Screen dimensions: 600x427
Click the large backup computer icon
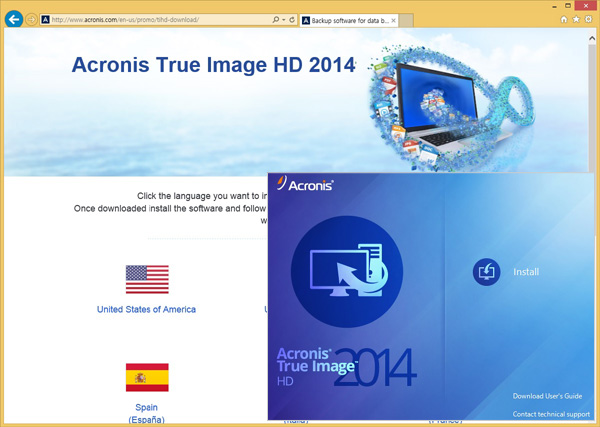(347, 271)
